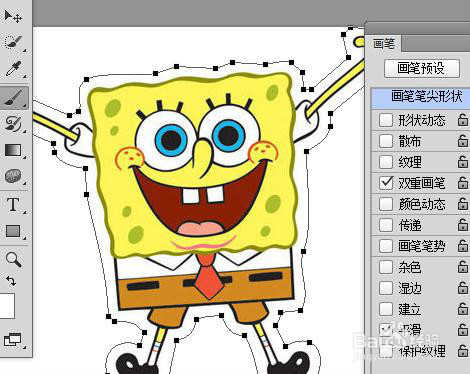Tick the 纹理 checkbox
Viewport: 470px width, 374px height.
[386, 162]
